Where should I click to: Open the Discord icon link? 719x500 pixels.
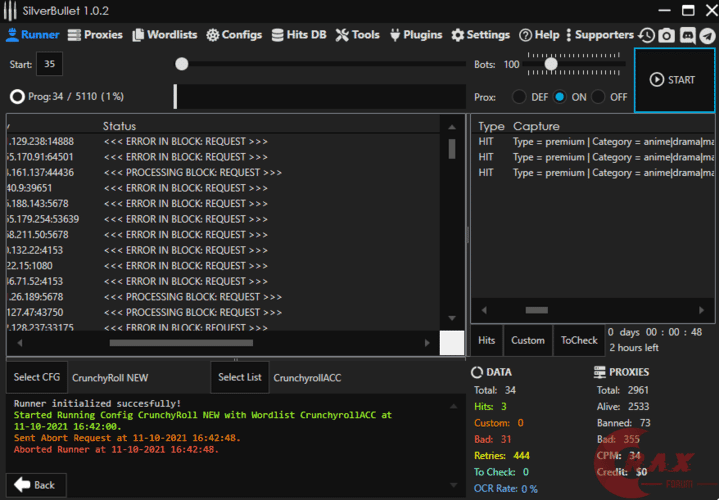[687, 35]
